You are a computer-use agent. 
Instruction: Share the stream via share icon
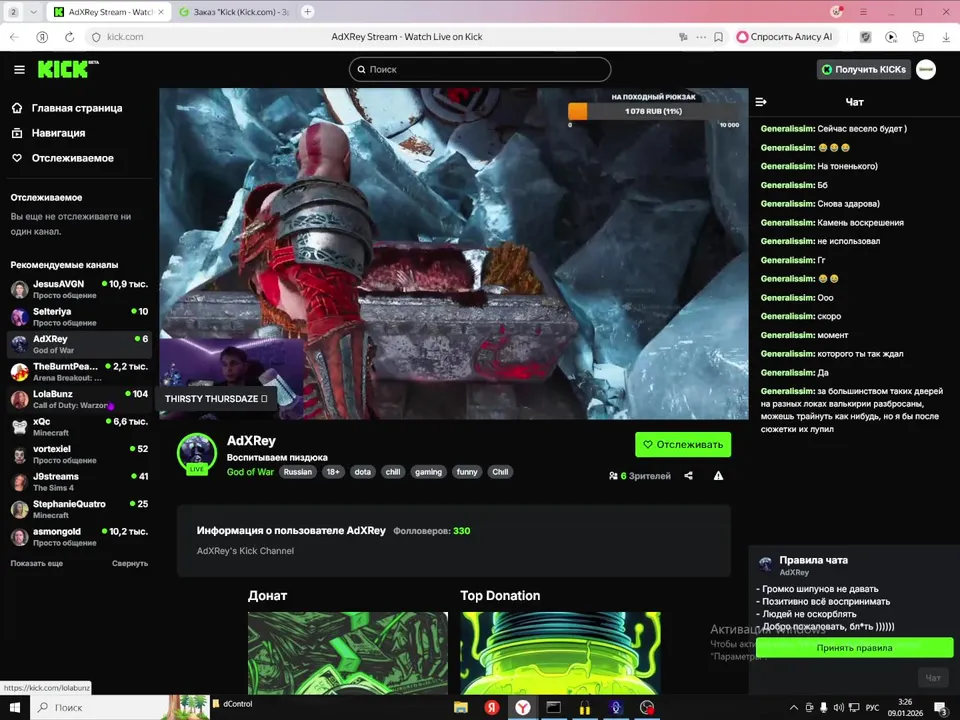pyautogui.click(x=689, y=476)
